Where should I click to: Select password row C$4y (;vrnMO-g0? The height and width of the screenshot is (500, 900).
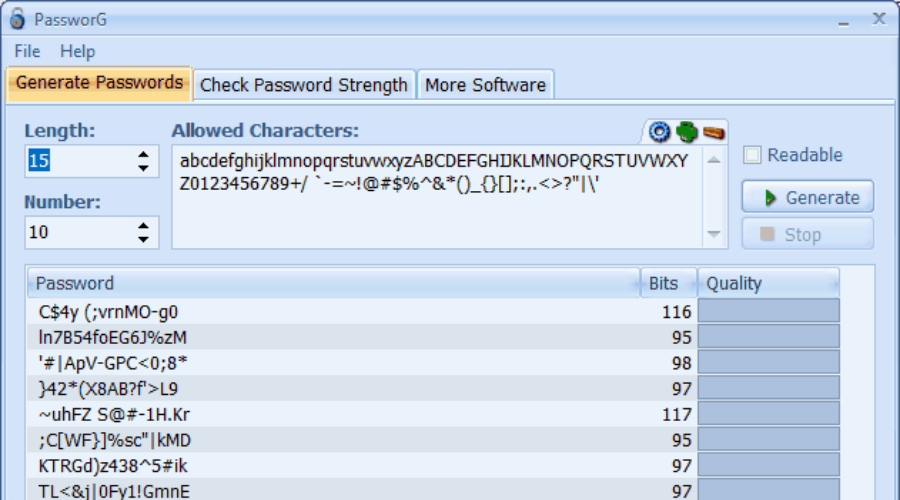(433, 312)
